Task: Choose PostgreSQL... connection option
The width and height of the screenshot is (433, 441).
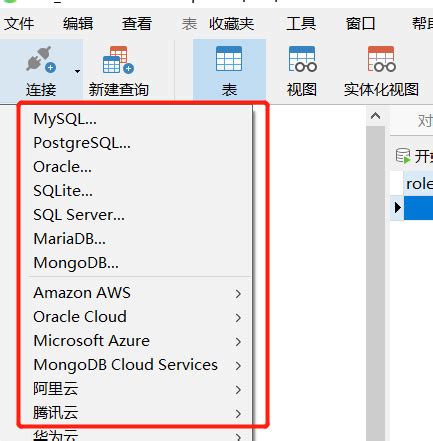Action: point(82,143)
